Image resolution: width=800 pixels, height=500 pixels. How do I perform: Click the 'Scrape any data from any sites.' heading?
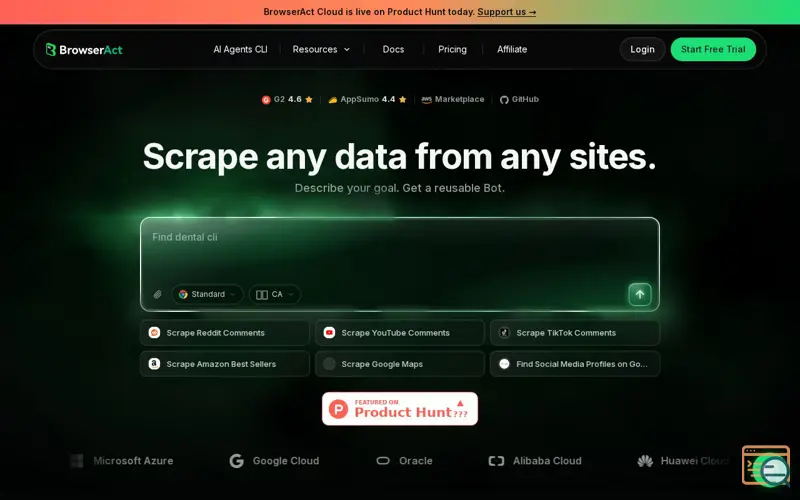click(x=399, y=157)
